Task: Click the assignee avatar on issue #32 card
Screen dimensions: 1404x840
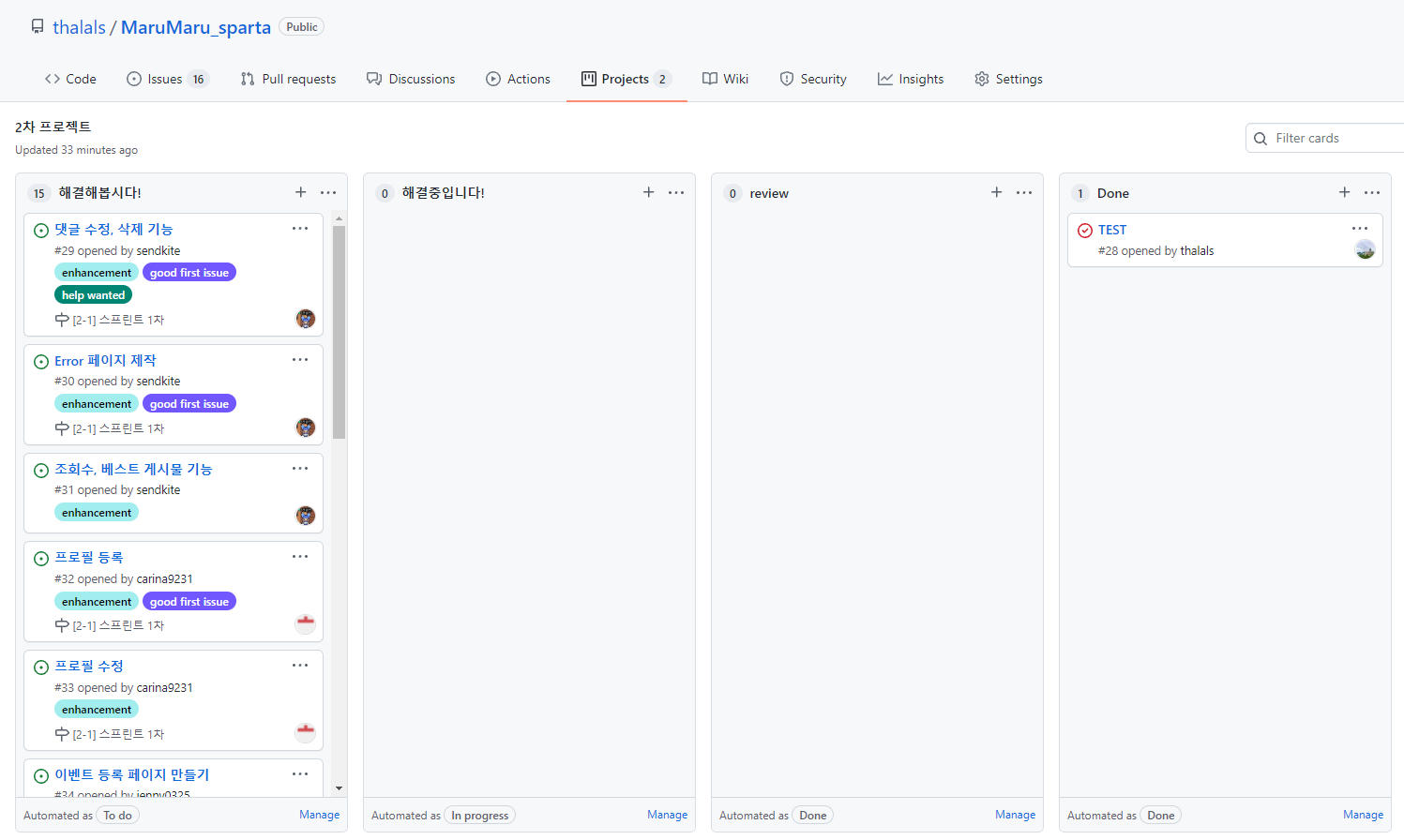Action: click(306, 624)
